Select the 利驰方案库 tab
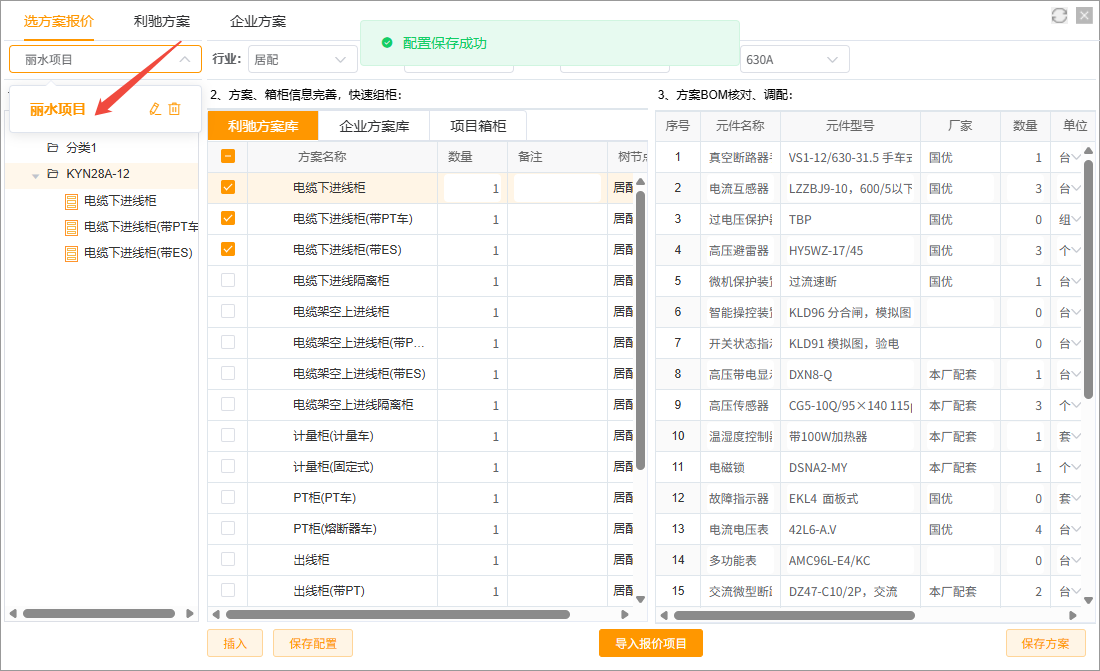 click(x=263, y=126)
